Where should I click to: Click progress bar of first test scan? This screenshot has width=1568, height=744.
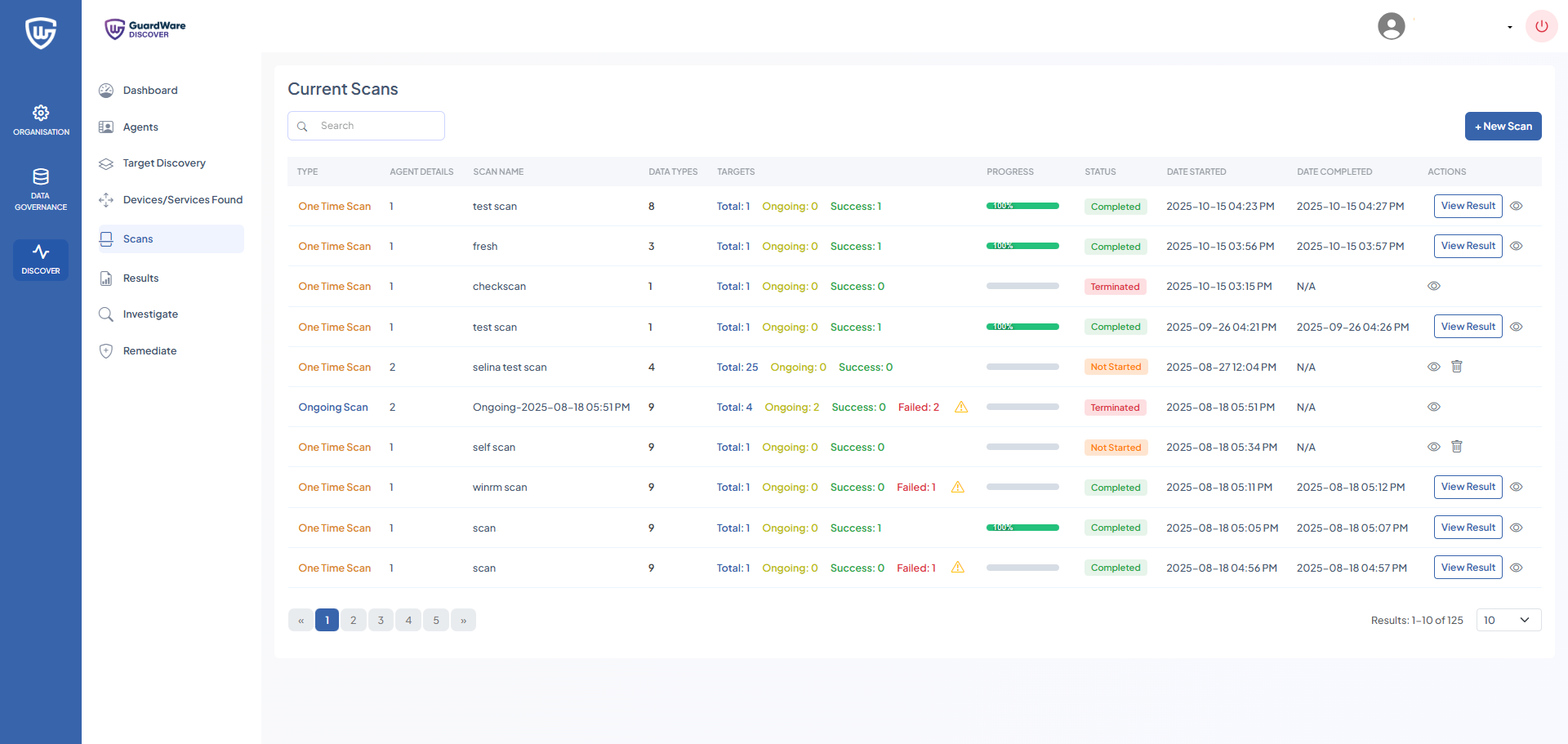point(1022,207)
